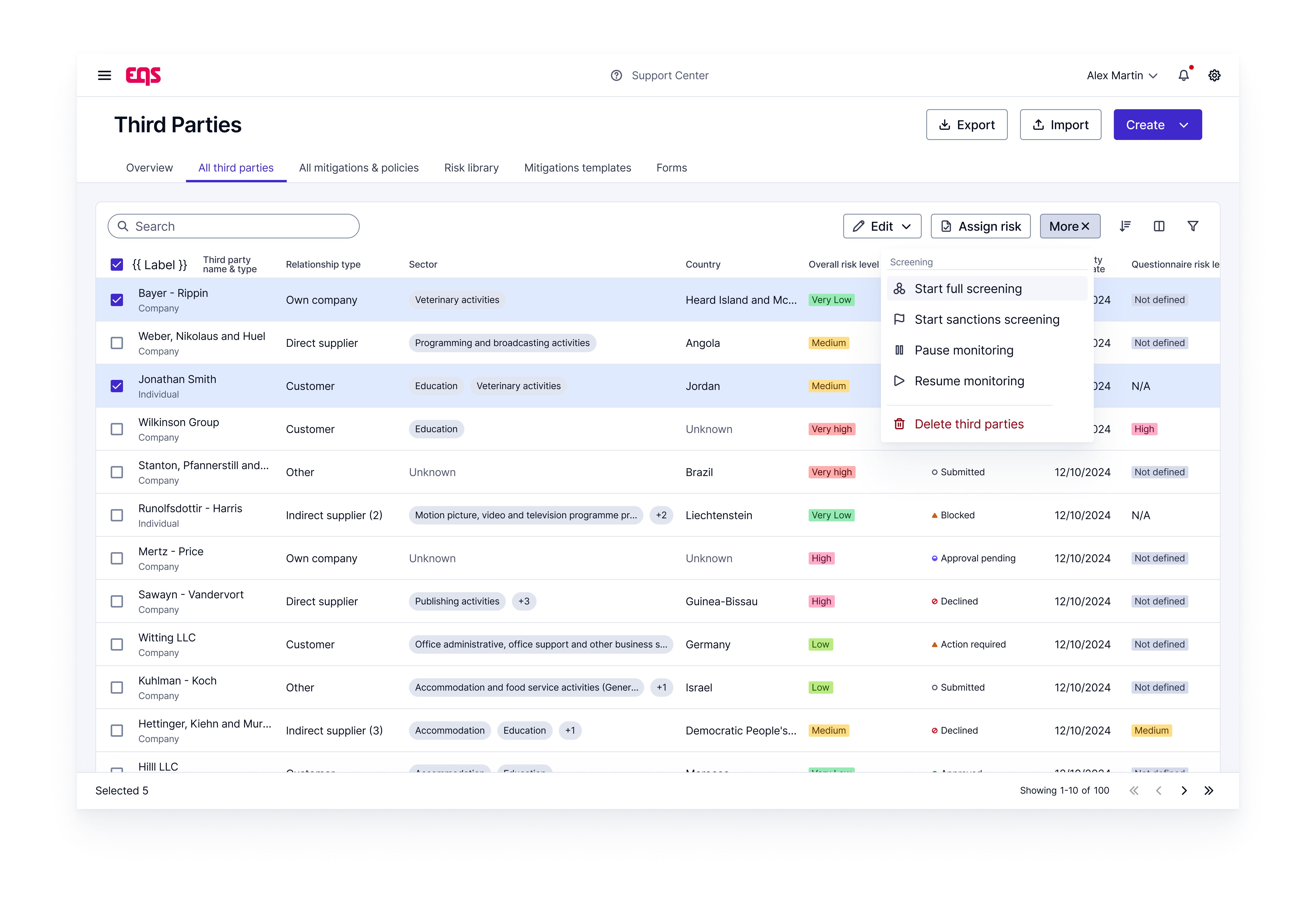This screenshot has width=1316, height=909.
Task: Check the Sawayn - Vandervort row
Action: pyautogui.click(x=117, y=601)
